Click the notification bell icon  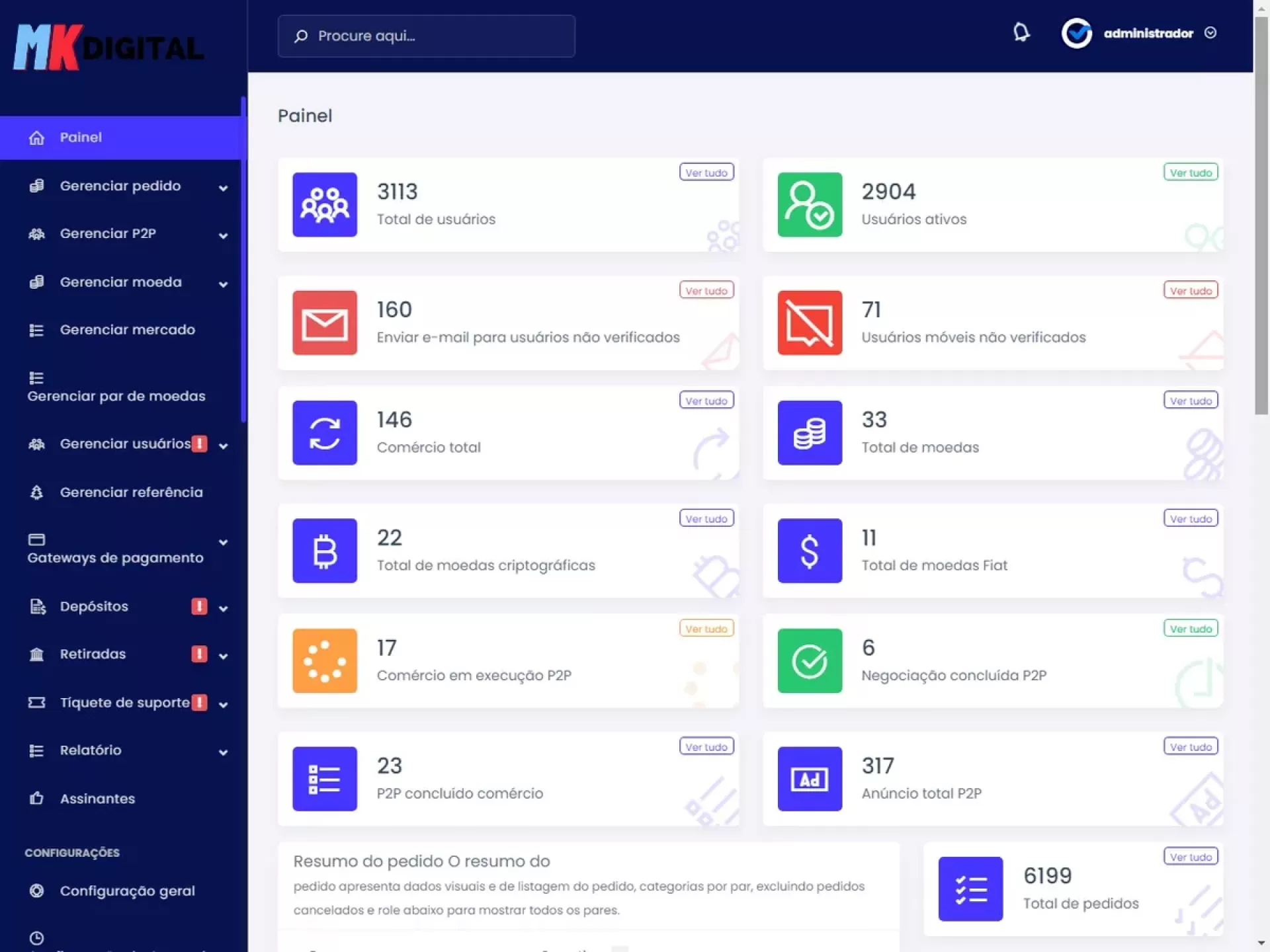coord(1021,32)
